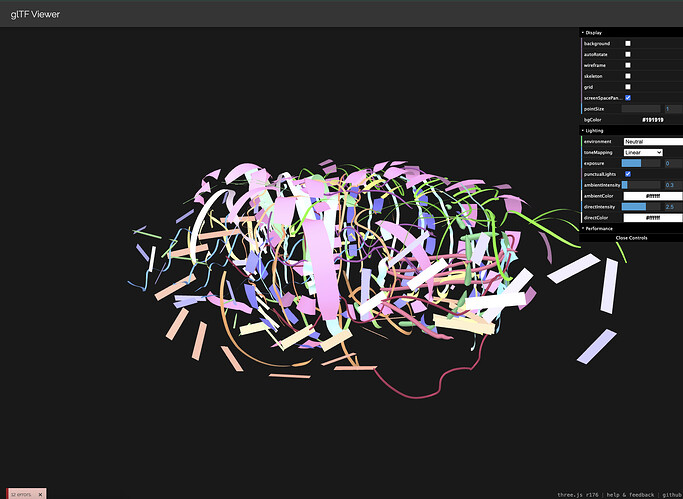Open the bgColor picker showing #191919
Viewport: 683px width, 499px height.
pos(653,120)
